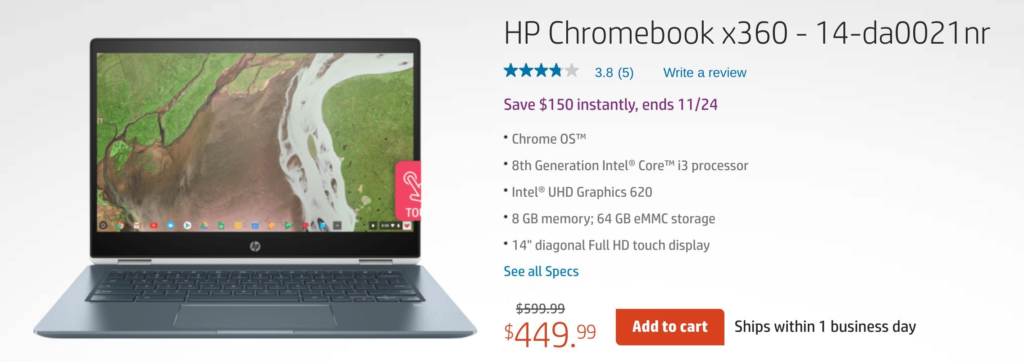Add the Chromebook to the cart
The width and height of the screenshot is (1024, 362).
(x=670, y=327)
